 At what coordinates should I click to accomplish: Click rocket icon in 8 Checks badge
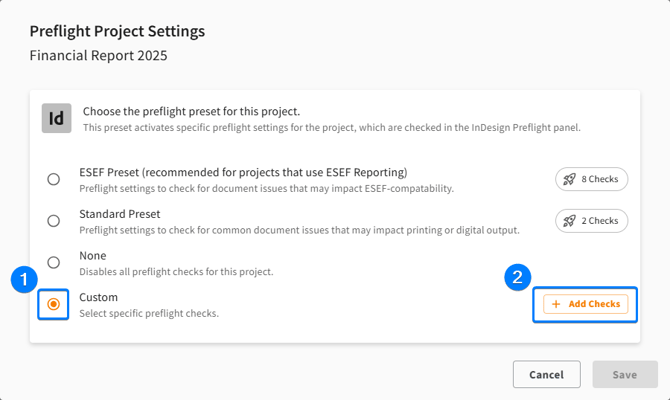[x=569, y=179]
